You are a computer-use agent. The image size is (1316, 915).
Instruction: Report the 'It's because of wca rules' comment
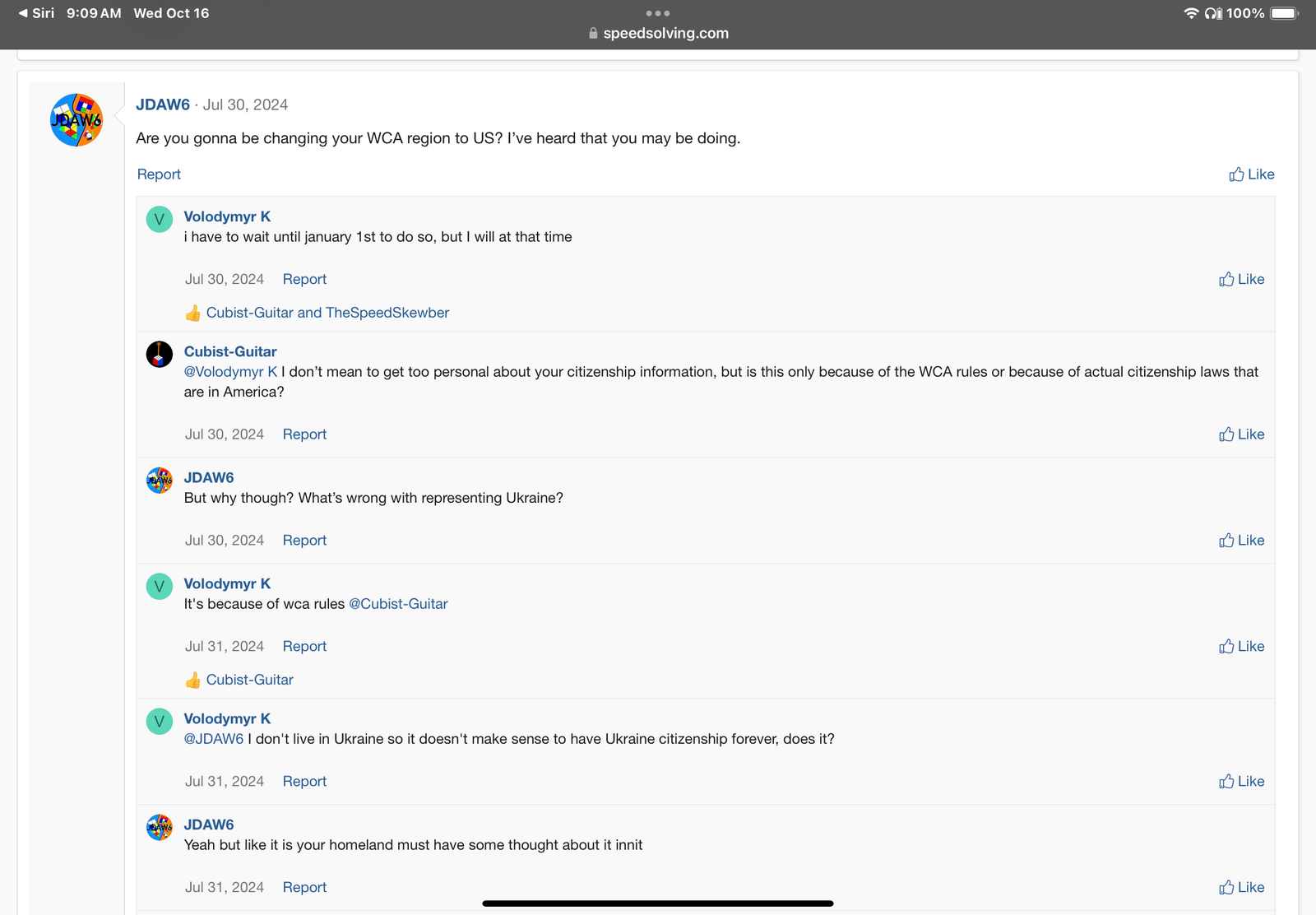304,647
